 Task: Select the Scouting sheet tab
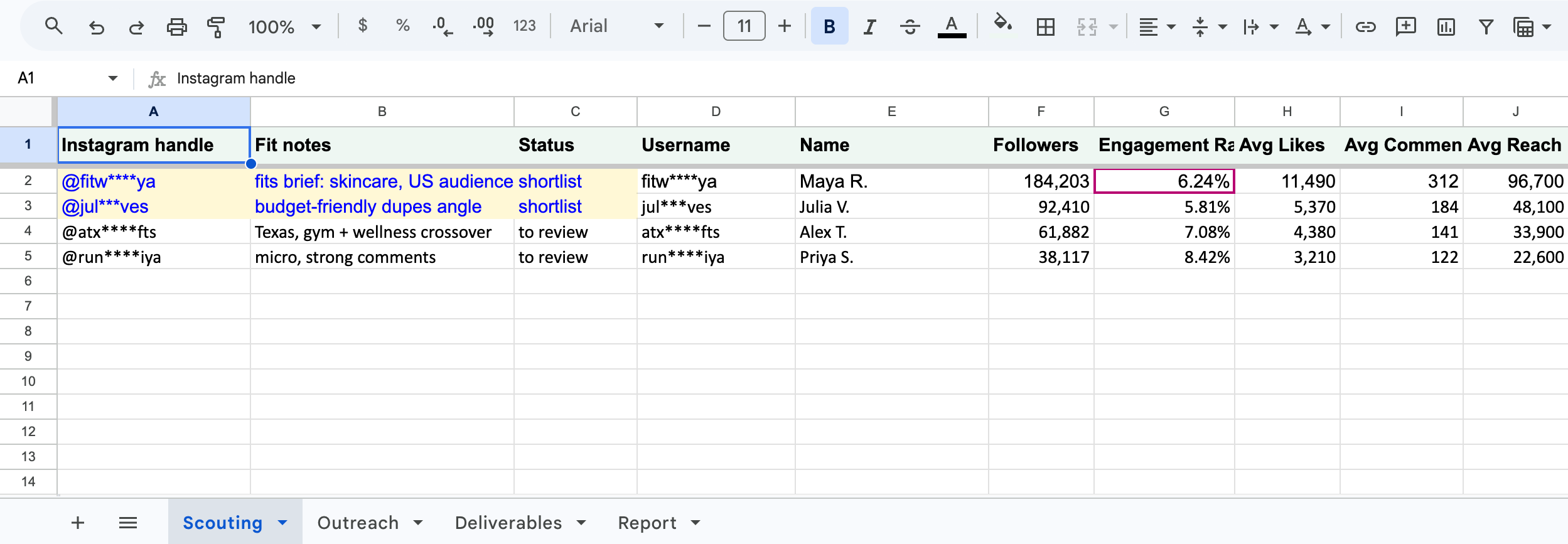point(235,522)
